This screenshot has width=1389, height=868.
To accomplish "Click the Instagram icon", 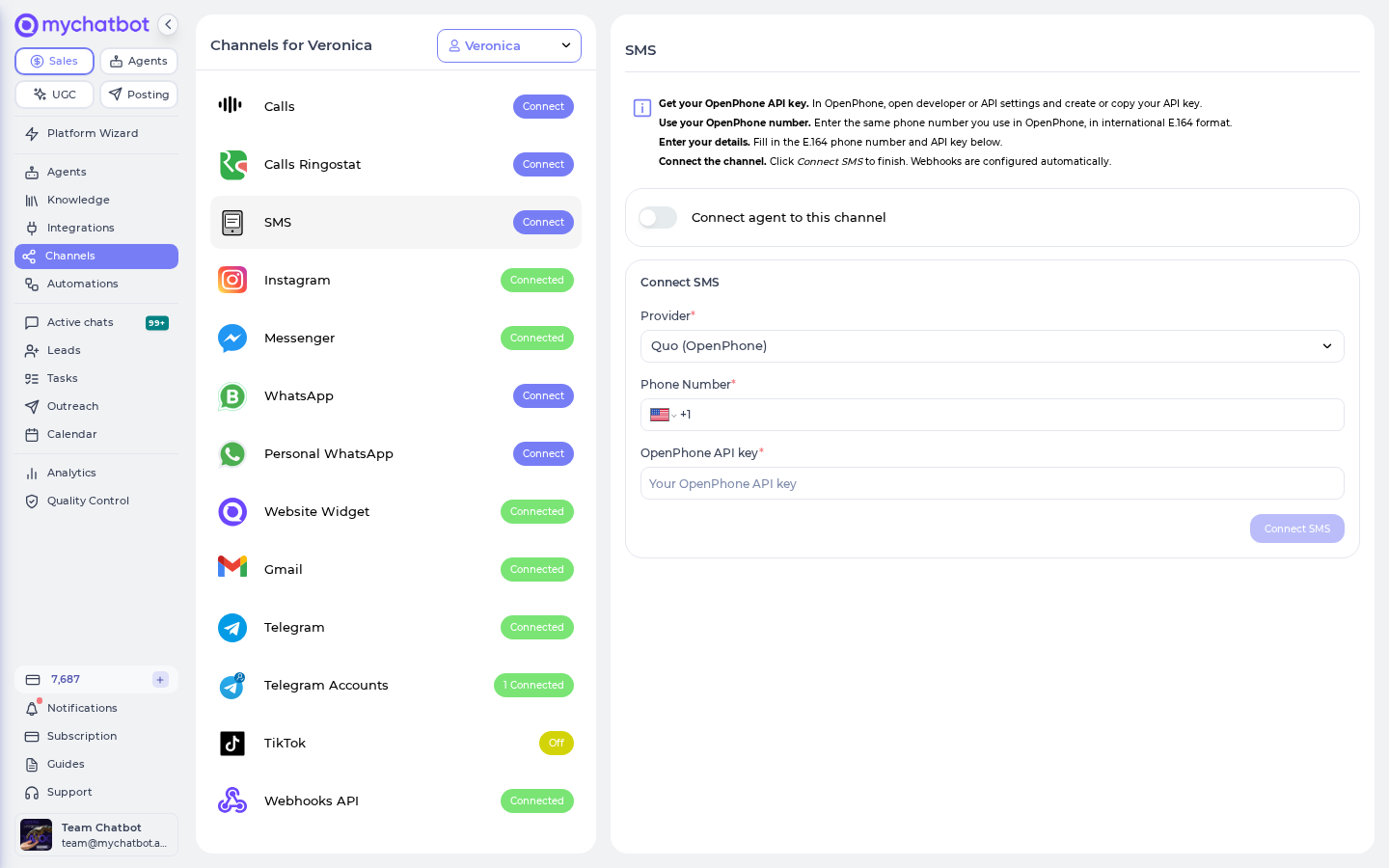I will [232, 281].
